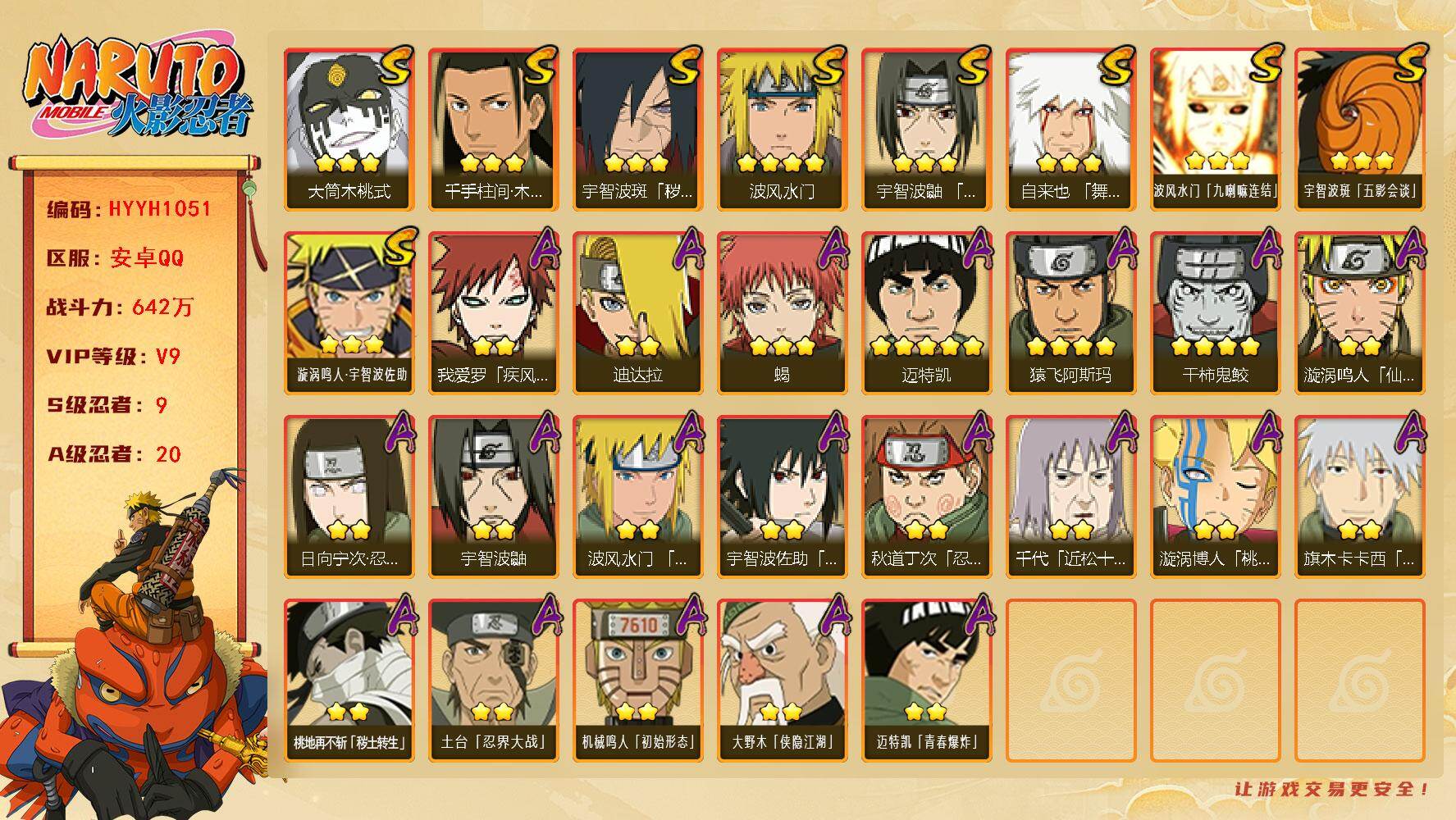Click the 迪达拉 A-rank card
This screenshot has height=820, width=1456.
pyautogui.click(x=637, y=313)
